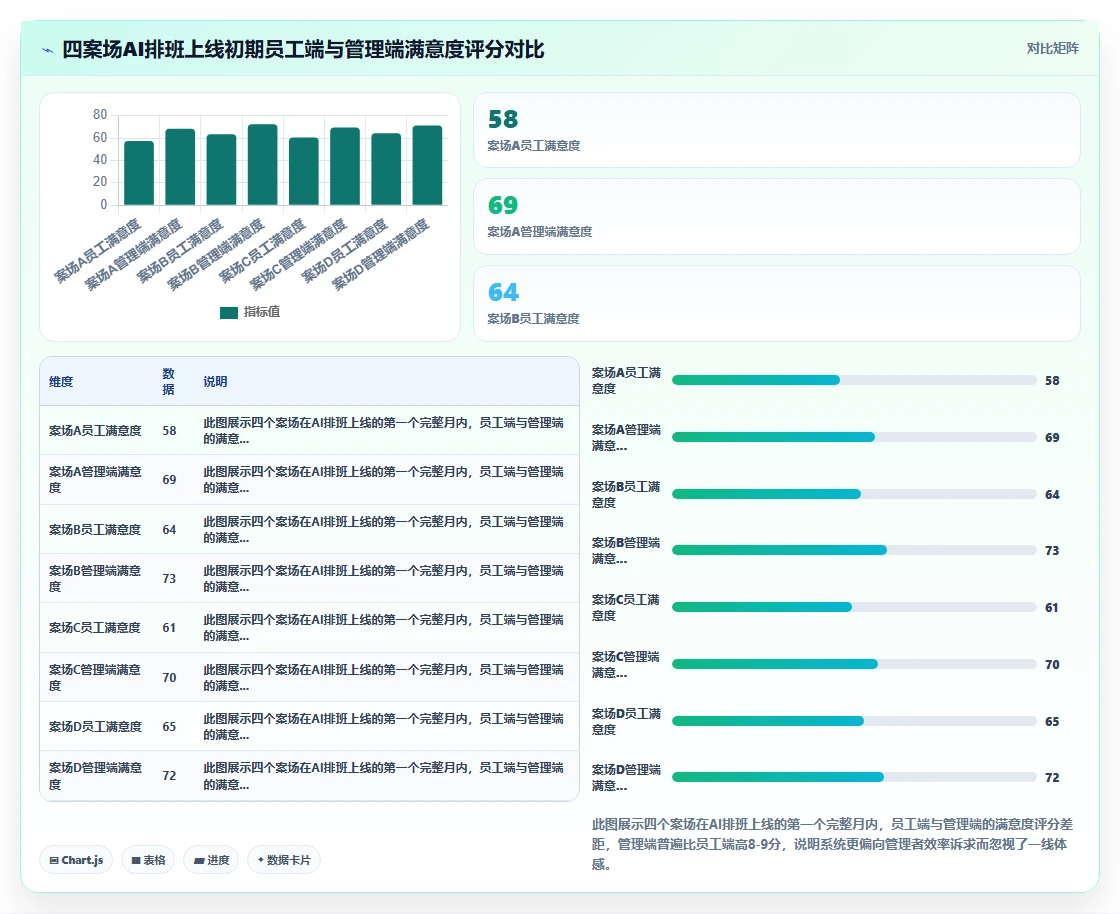Screen dimensions: 1120x914
Task: Click the 说明 column header
Action: [215, 381]
